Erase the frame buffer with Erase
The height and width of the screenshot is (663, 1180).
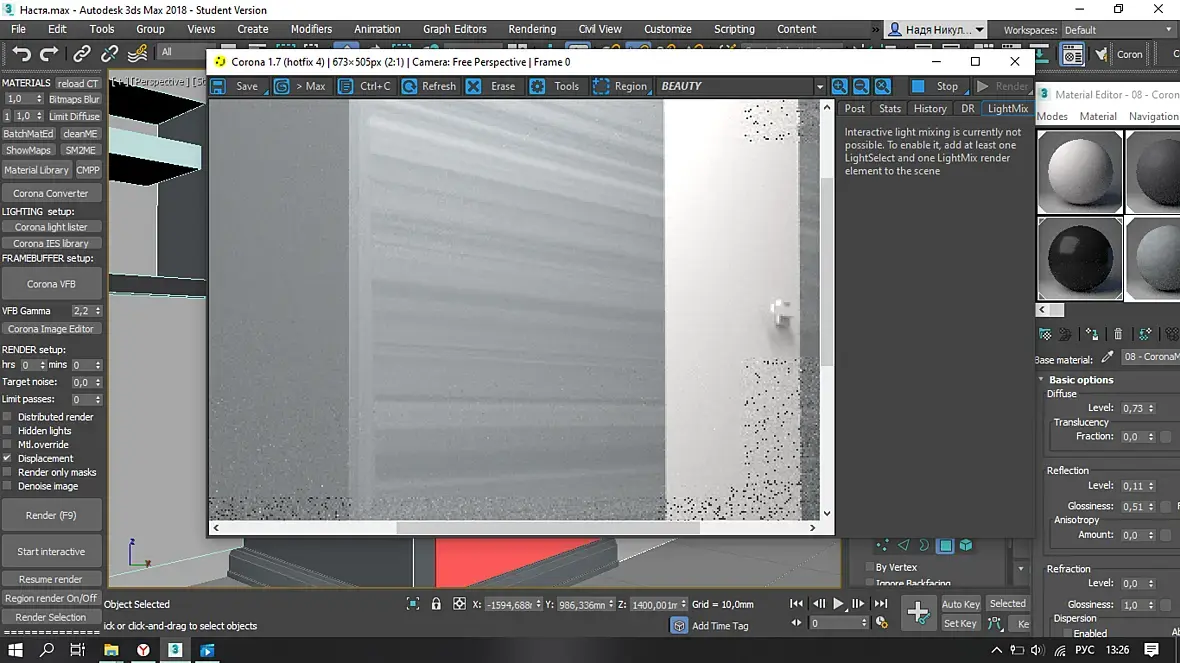click(x=492, y=86)
